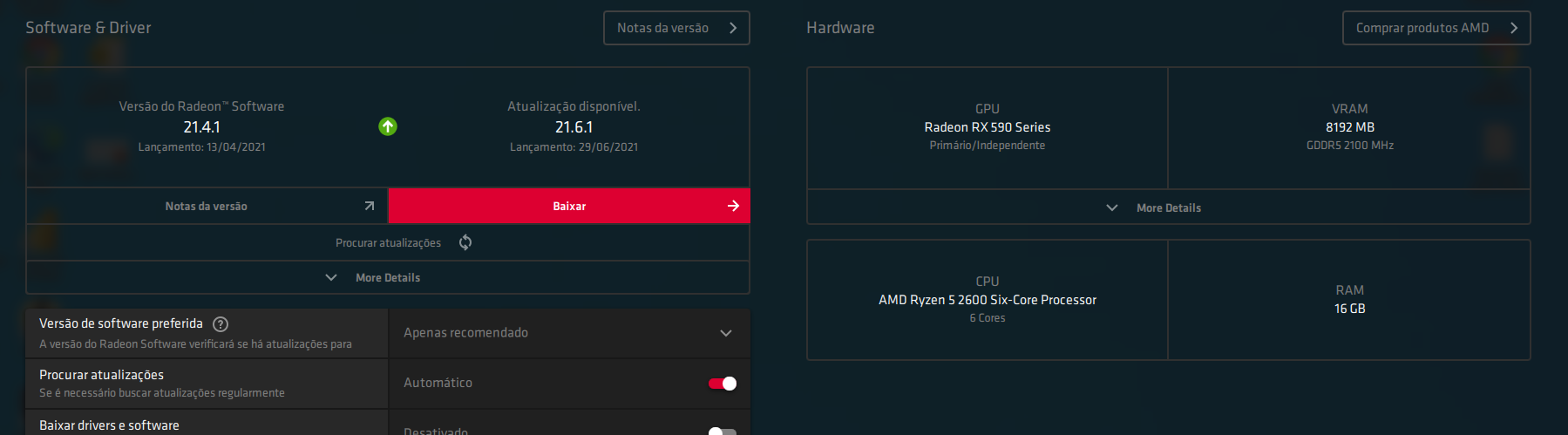Click the Procurar atualizações setting label
This screenshot has height=435, width=1568.
(101, 375)
